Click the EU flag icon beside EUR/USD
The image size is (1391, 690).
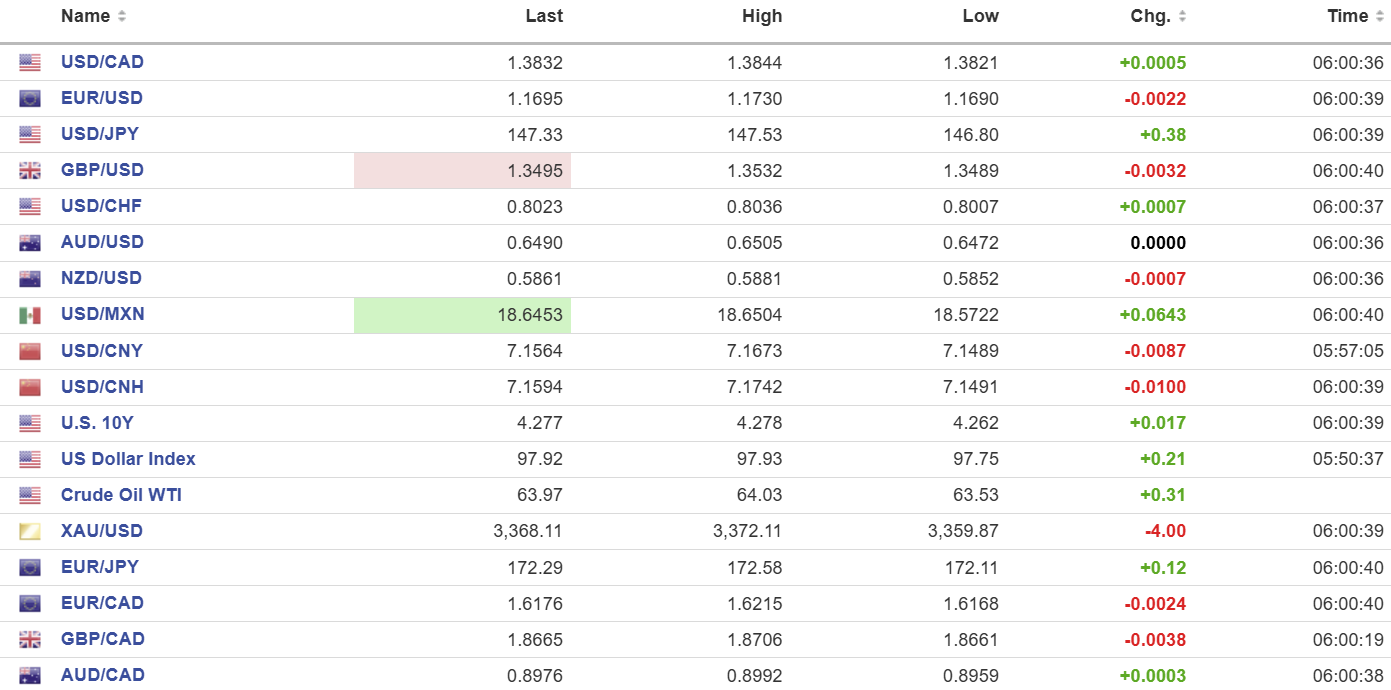point(30,99)
